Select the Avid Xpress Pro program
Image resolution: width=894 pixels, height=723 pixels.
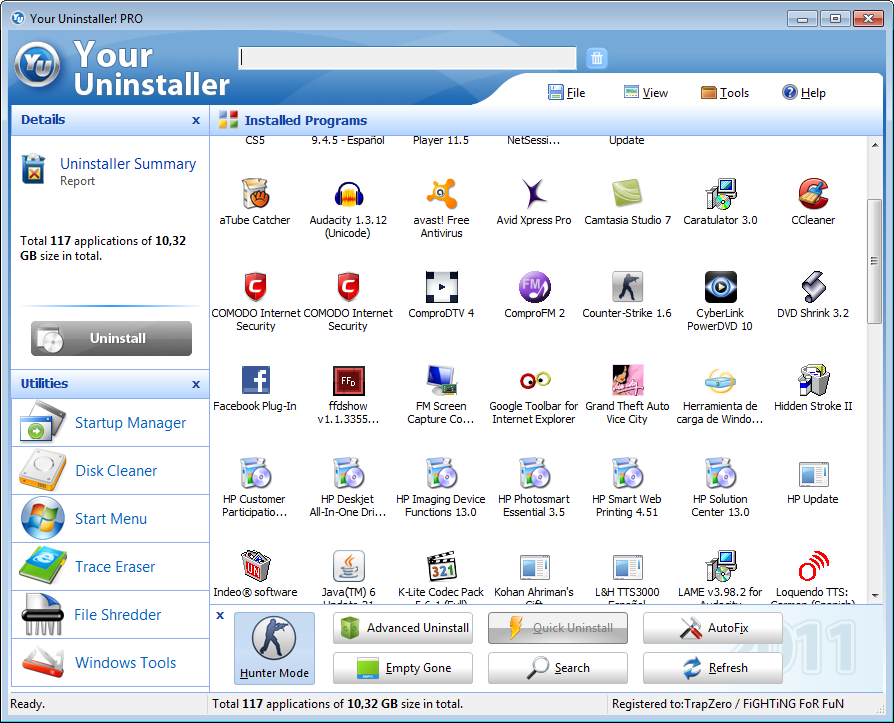click(534, 193)
